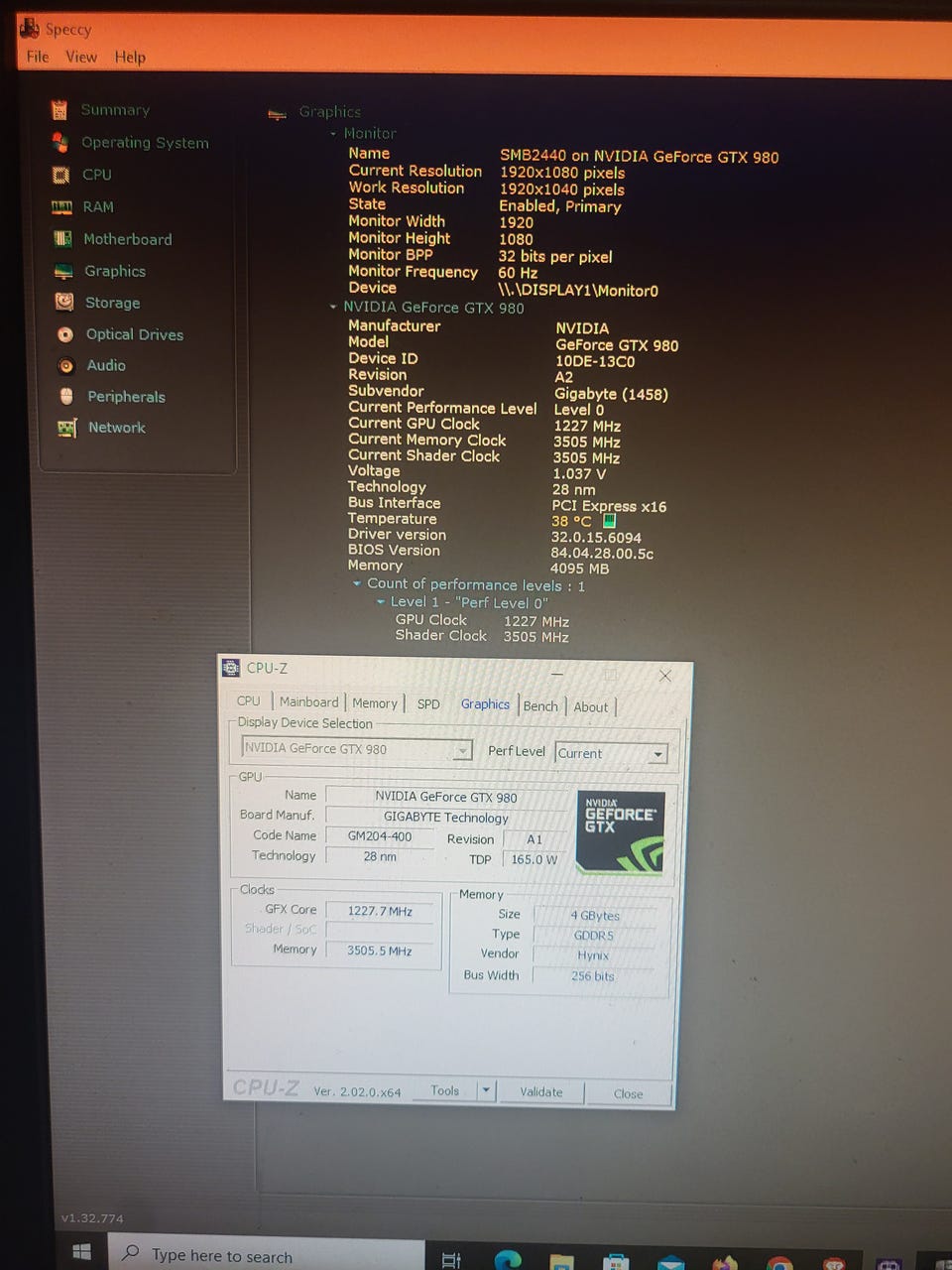Switch to the Memory tab in CPU-Z
The height and width of the screenshot is (1270, 952).
(374, 702)
